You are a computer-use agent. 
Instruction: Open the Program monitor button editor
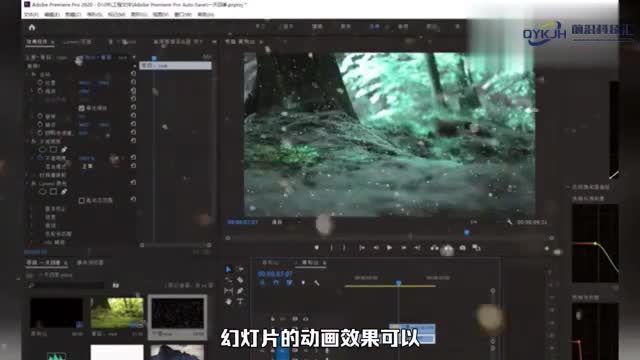click(x=547, y=248)
